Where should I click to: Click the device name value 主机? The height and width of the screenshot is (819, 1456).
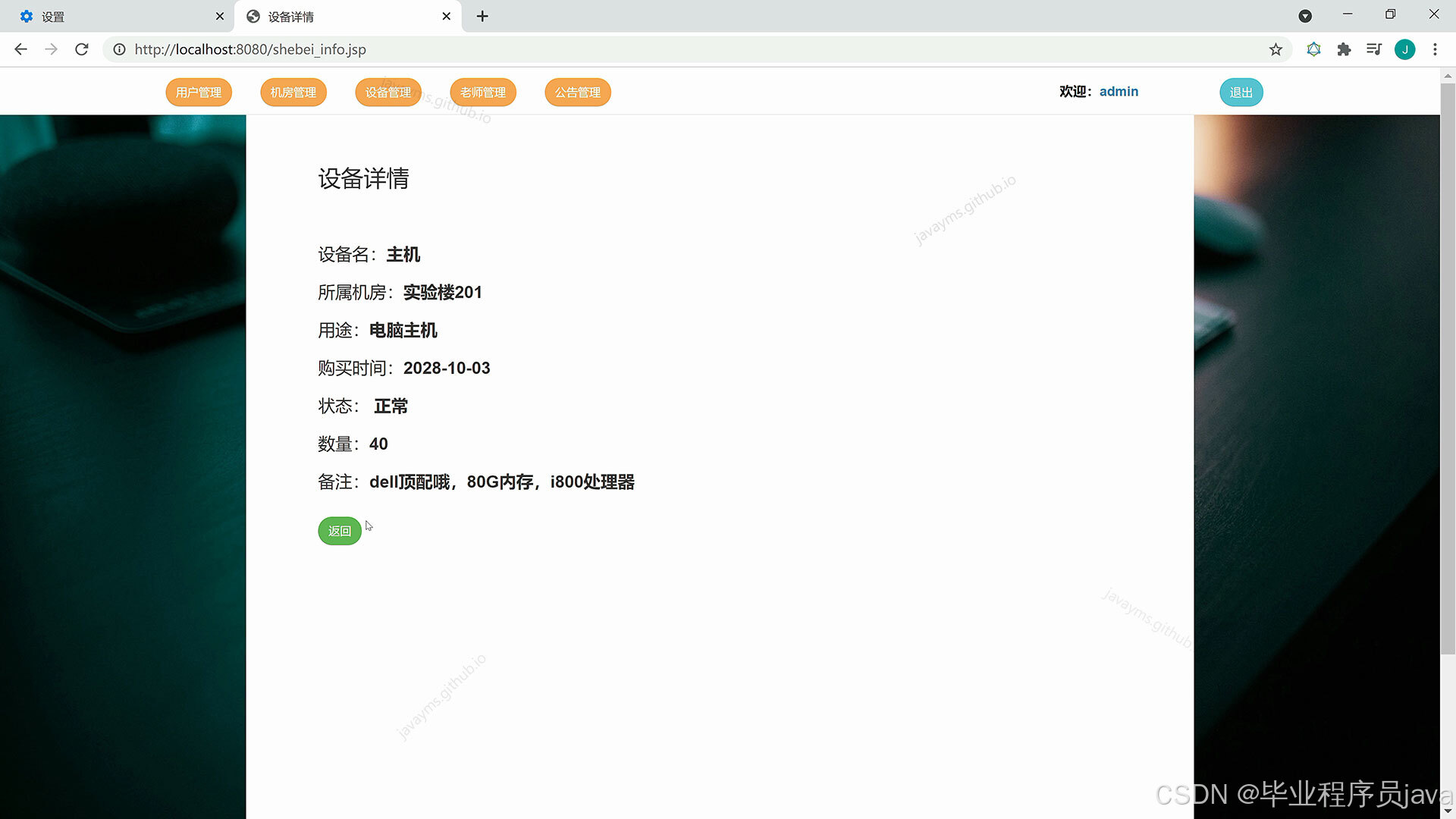tap(403, 255)
